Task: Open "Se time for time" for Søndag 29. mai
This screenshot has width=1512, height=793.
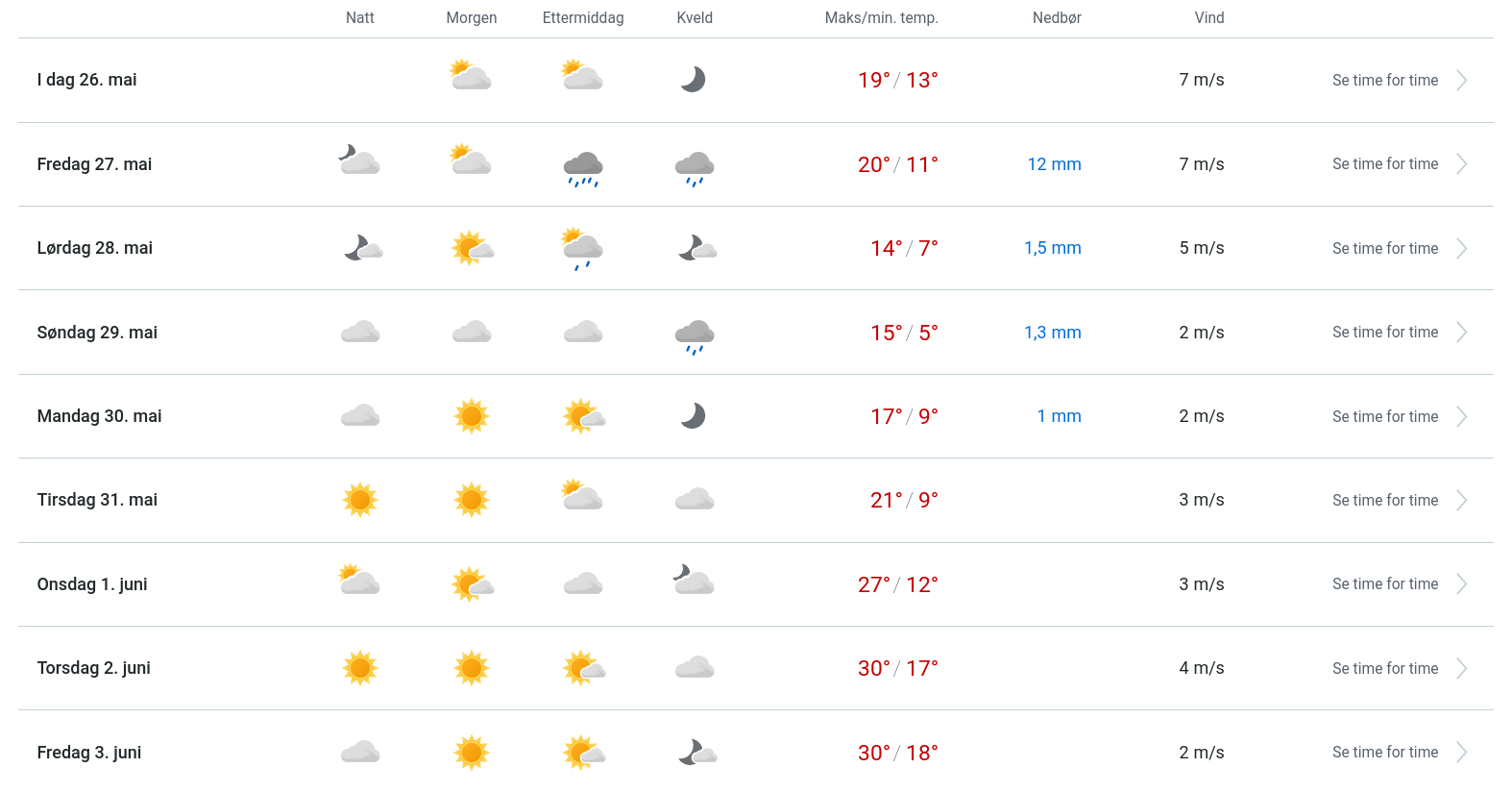Action: pos(1384,333)
